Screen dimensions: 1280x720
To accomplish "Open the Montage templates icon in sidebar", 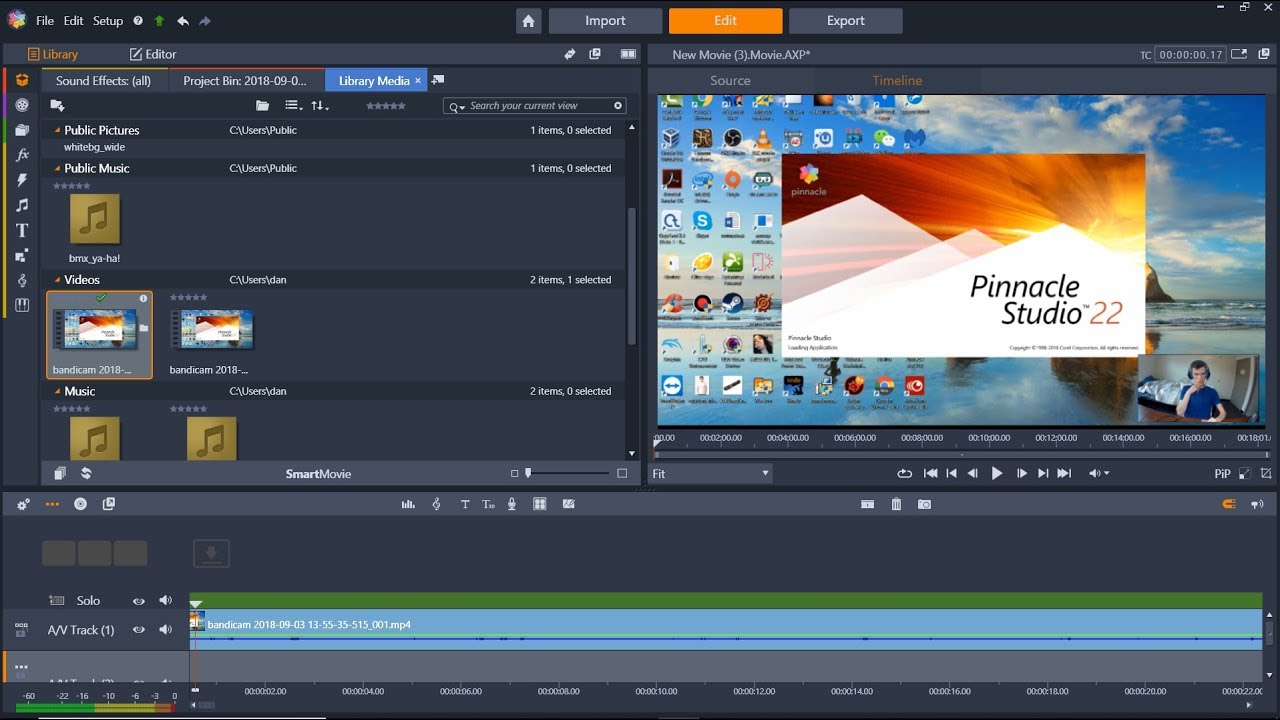I will tap(21, 255).
